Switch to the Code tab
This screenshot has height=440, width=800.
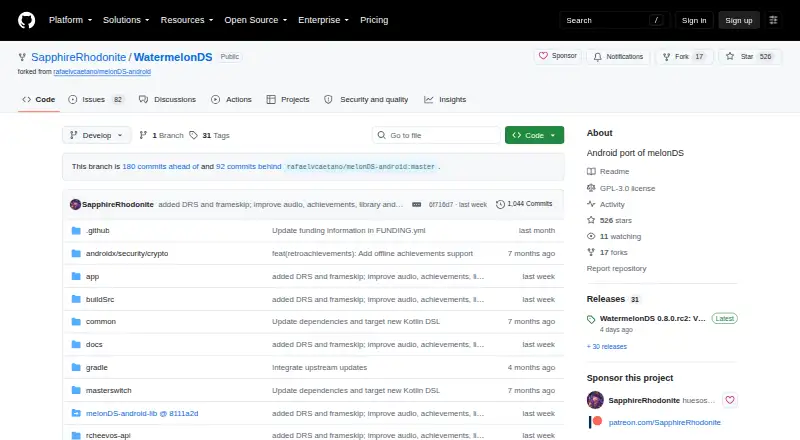point(39,100)
